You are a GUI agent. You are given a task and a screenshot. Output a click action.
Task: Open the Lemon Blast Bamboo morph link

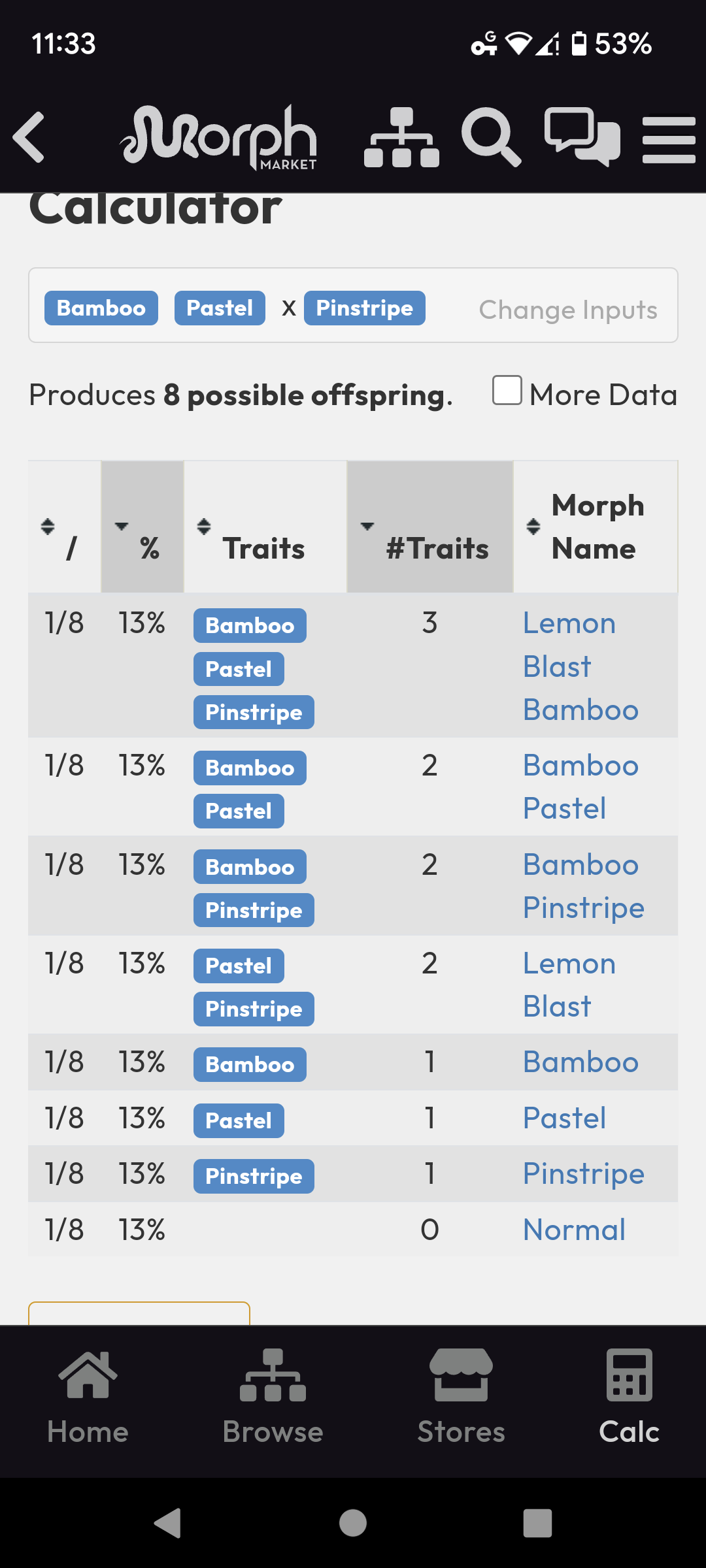[580, 666]
